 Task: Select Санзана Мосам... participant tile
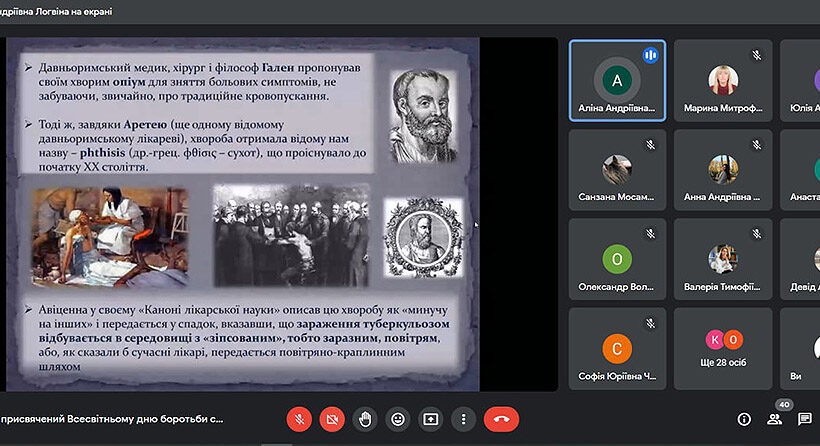click(617, 170)
